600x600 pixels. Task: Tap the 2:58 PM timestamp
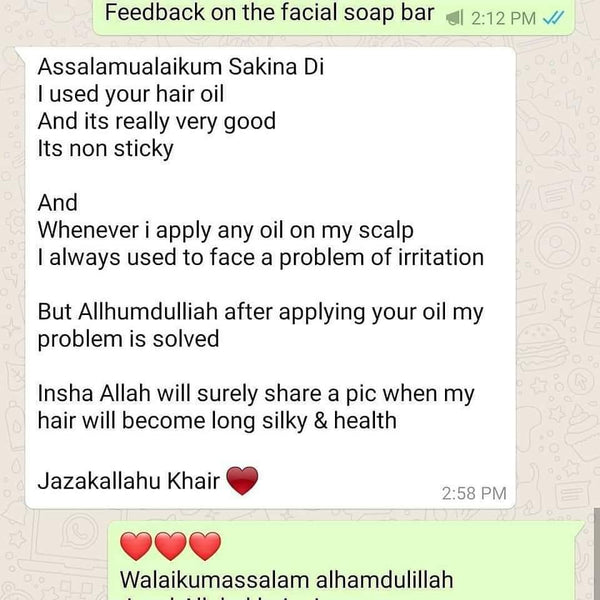tap(474, 493)
